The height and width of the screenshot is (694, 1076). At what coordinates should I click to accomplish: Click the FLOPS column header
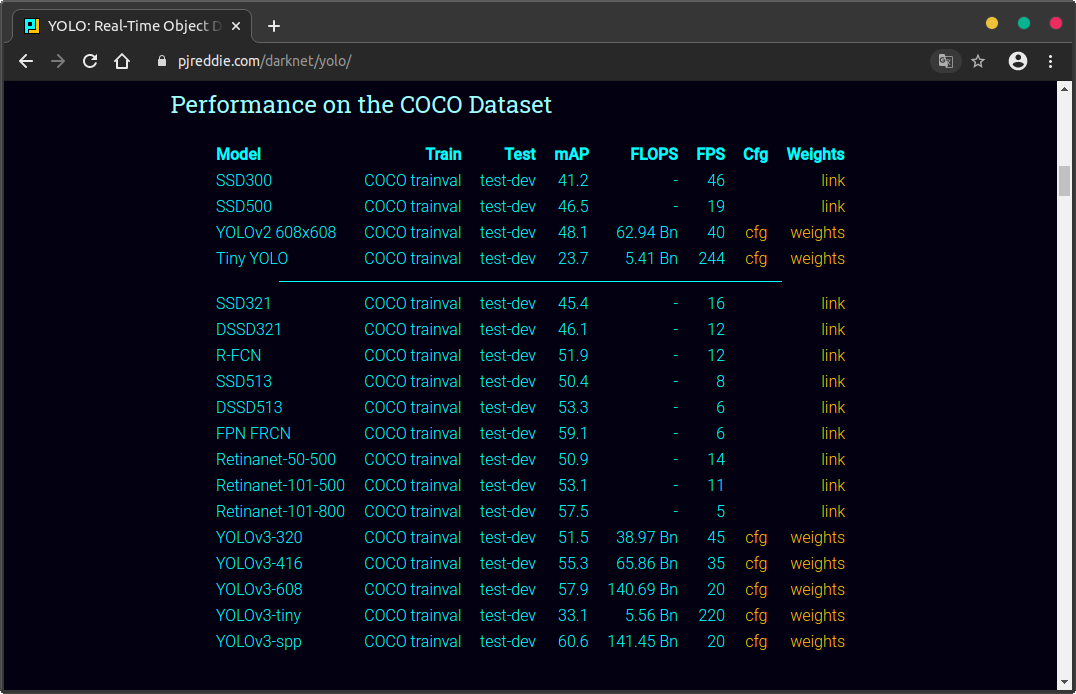[x=654, y=154]
